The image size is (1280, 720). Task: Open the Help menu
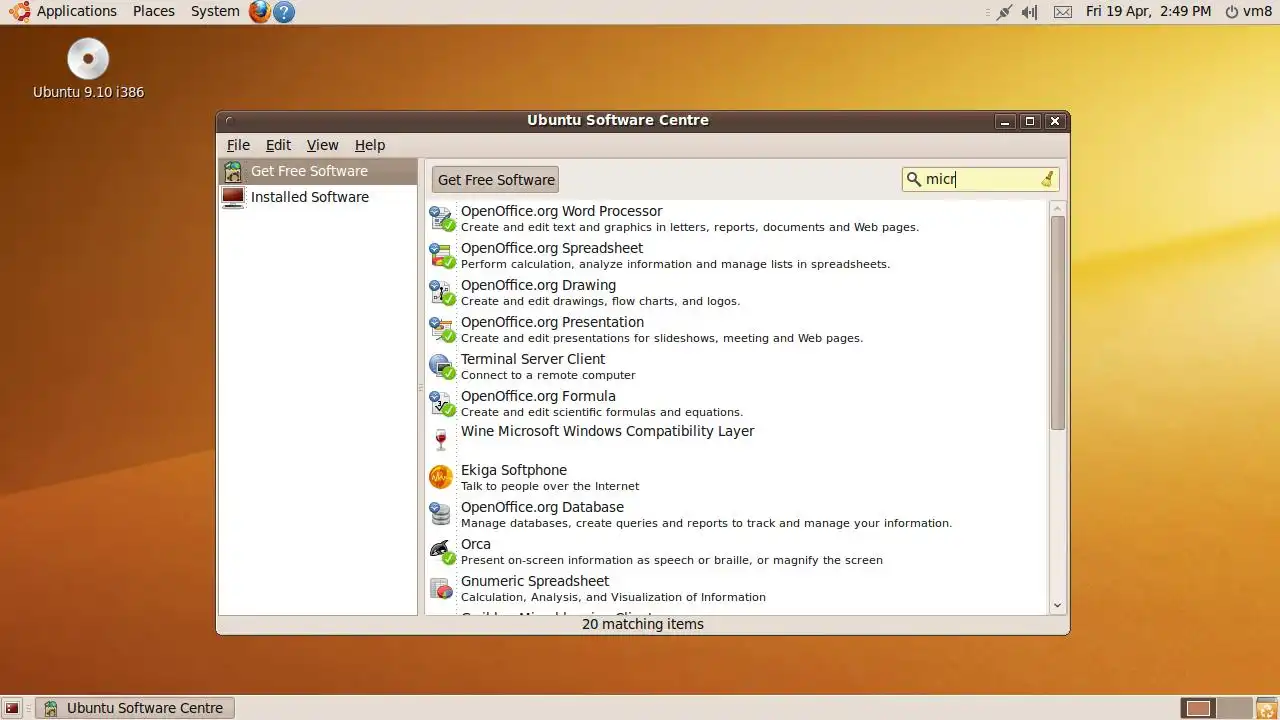pos(370,145)
